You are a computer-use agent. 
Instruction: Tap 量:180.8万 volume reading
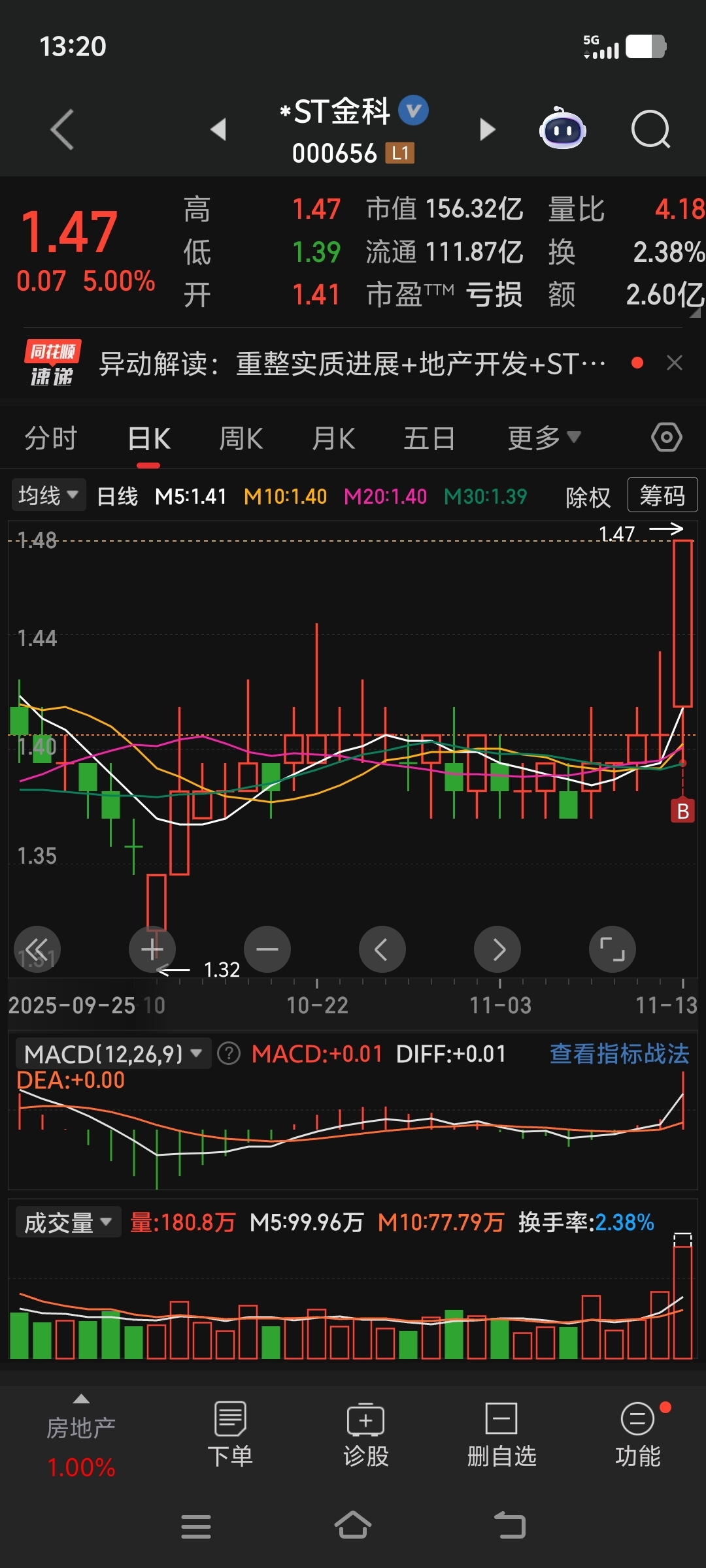click(x=182, y=1222)
